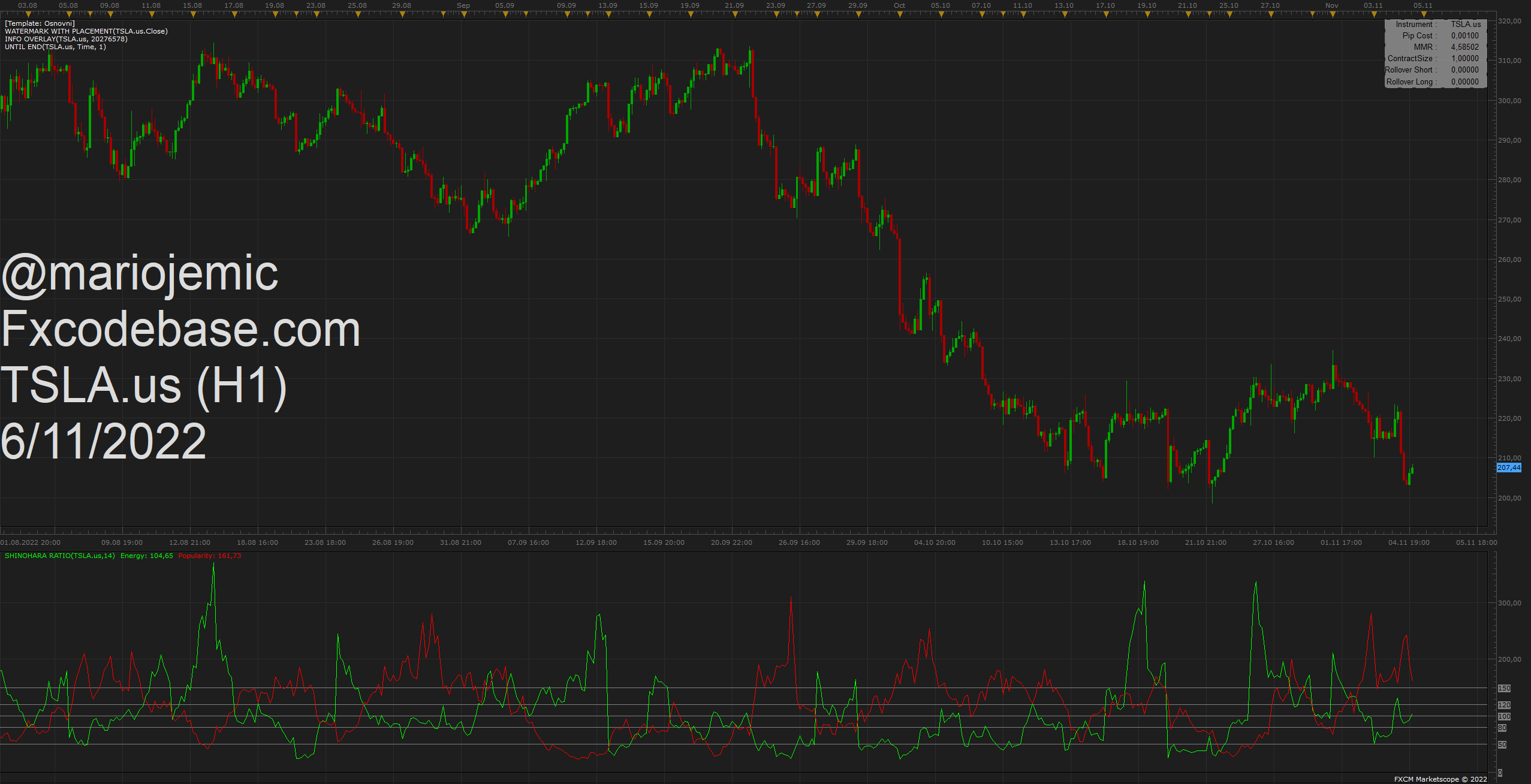Click the Instrument row showing TSLA.us
Image resolution: width=1531 pixels, height=784 pixels.
1436,24
